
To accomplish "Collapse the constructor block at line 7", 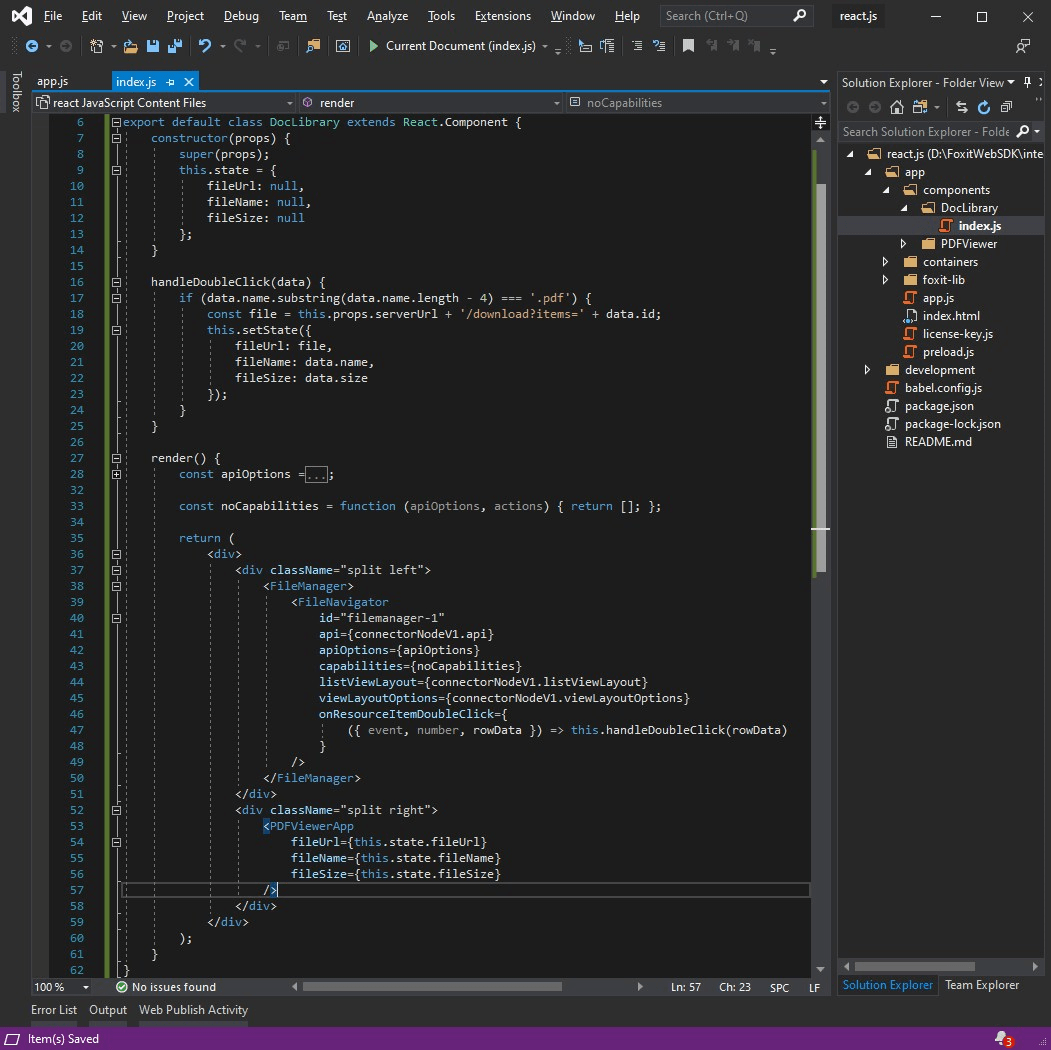I will 116,139.
